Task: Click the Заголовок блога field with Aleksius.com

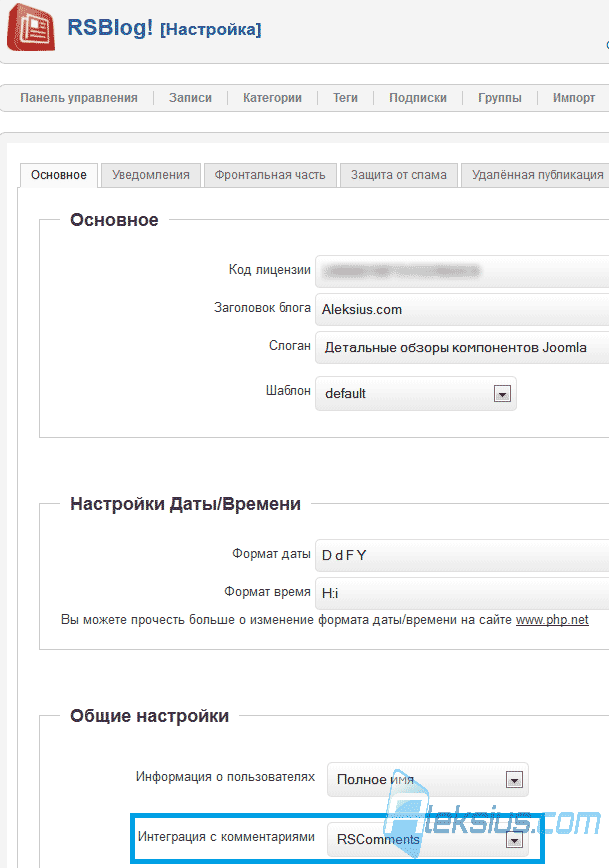Action: tap(462, 309)
